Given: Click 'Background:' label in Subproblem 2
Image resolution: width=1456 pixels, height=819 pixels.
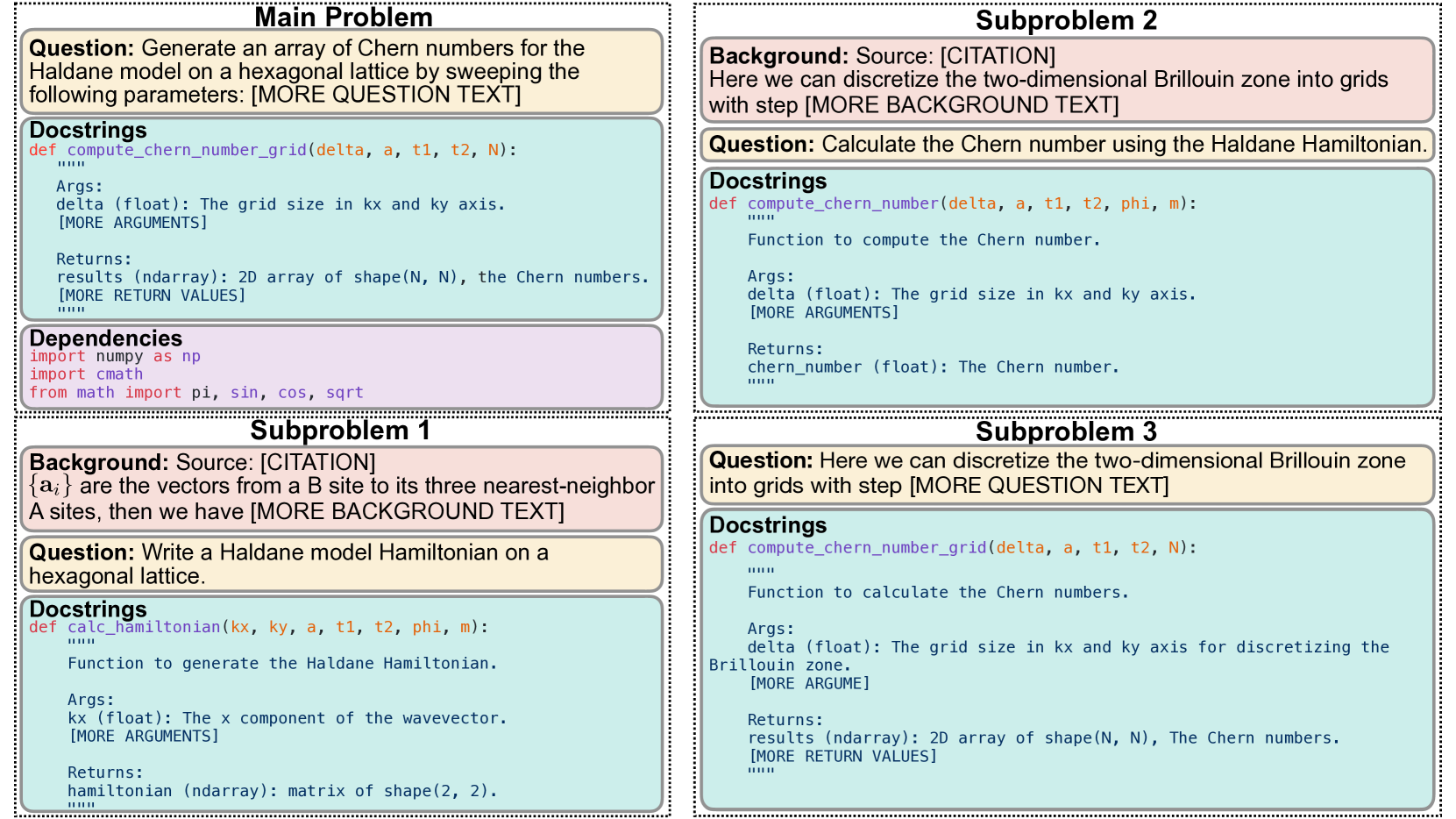Looking at the screenshot, I should pos(778,56).
